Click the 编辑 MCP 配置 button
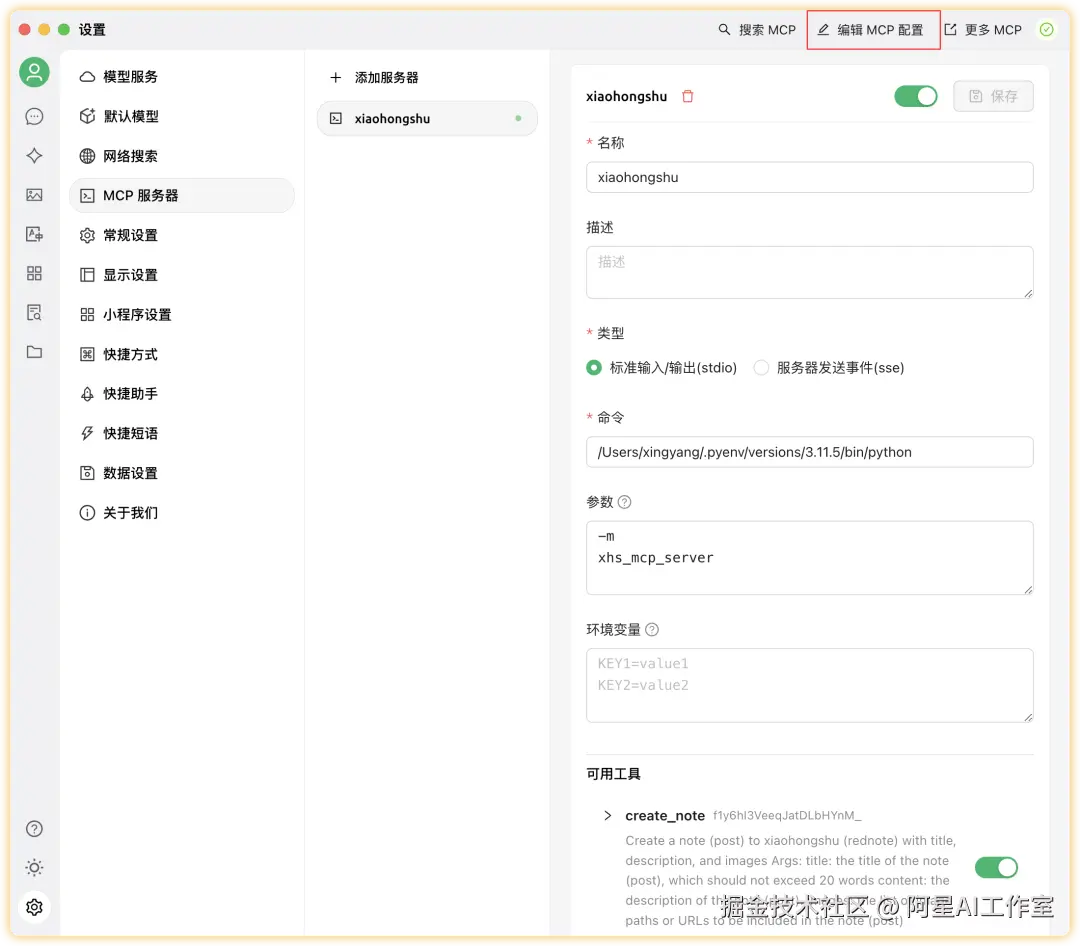The width and height of the screenshot is (1080, 946). 873,29
